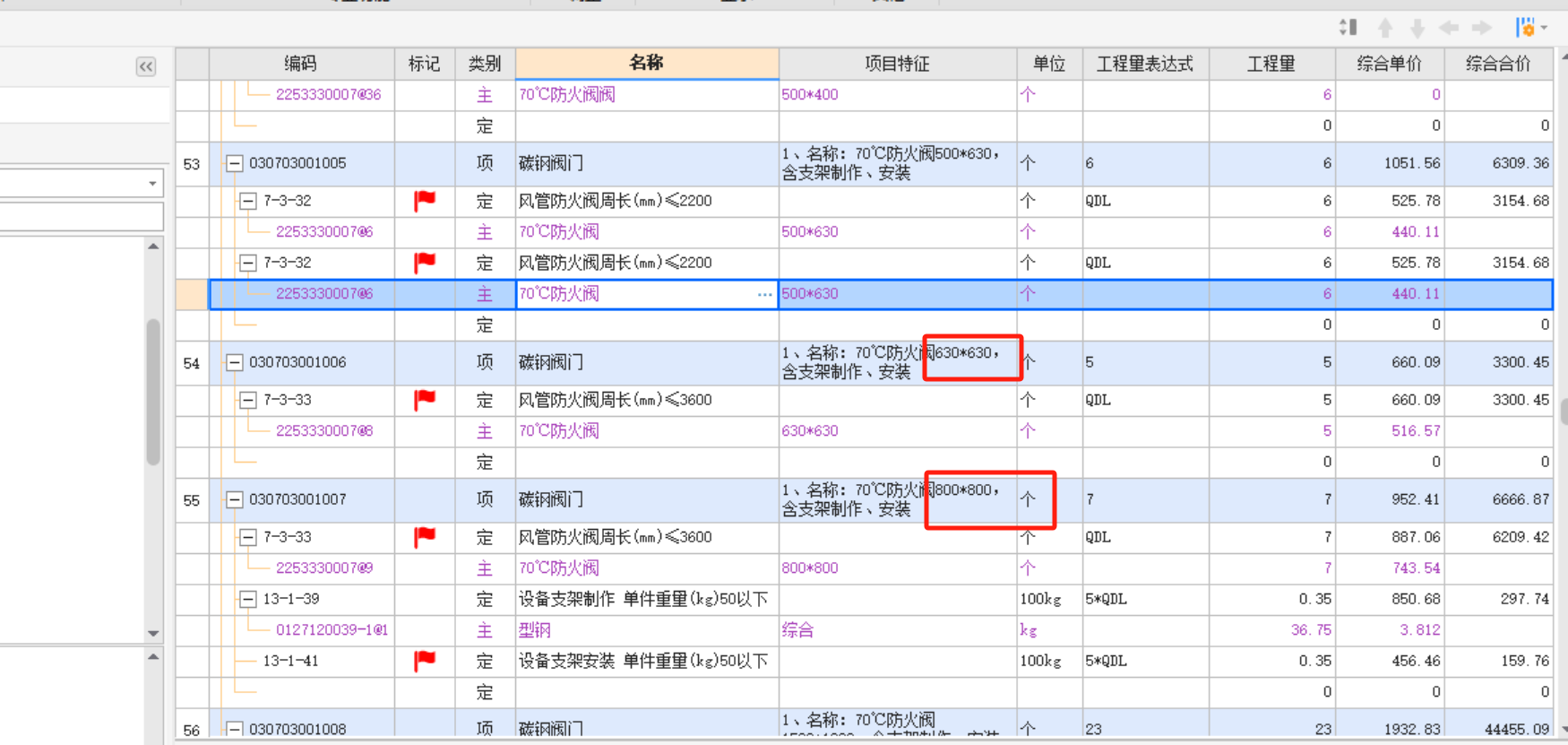Screen dimensions: 1568x745
Task: Click the red flag in the 7-3-33 row priced 887.06
Action: point(425,537)
